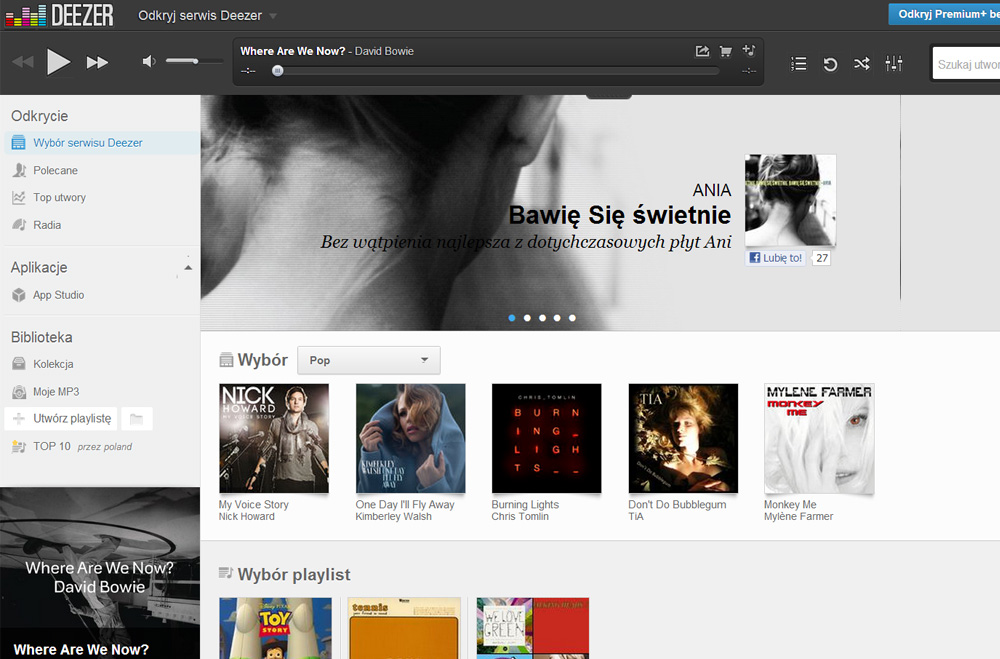Select the first banner slide dot
This screenshot has height=659, width=1000.
pos(512,318)
